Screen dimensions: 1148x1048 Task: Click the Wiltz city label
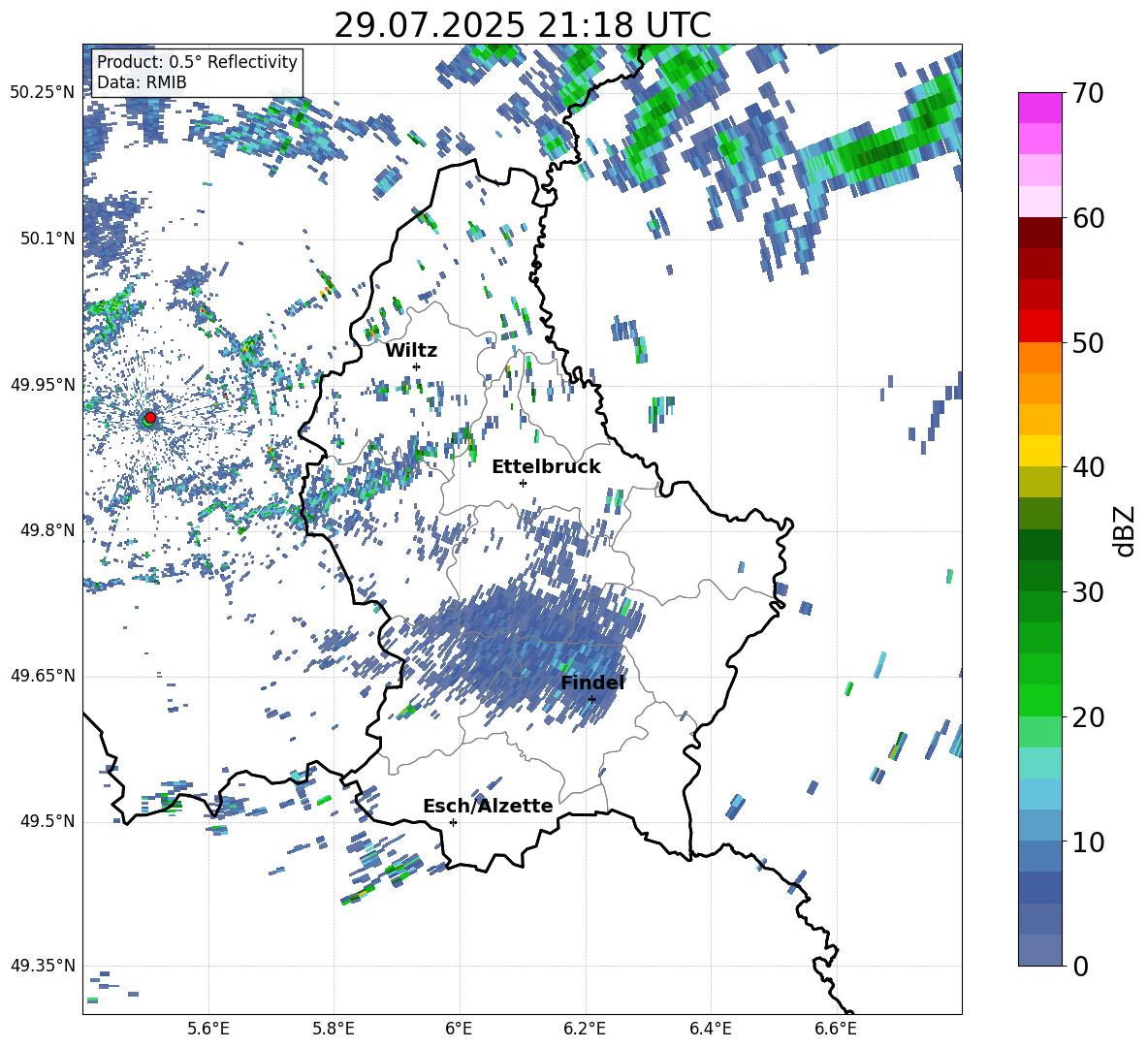(411, 351)
